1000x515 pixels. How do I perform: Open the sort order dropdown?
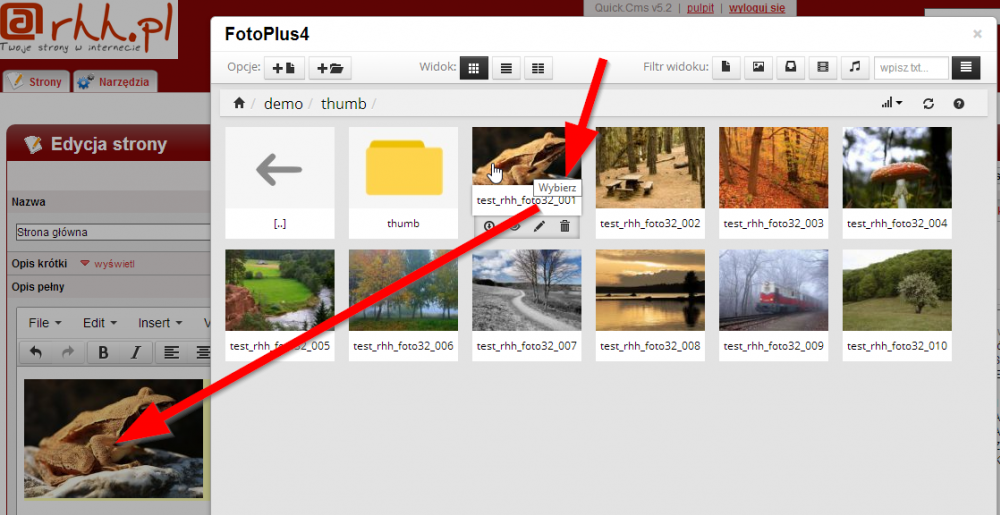(x=892, y=103)
